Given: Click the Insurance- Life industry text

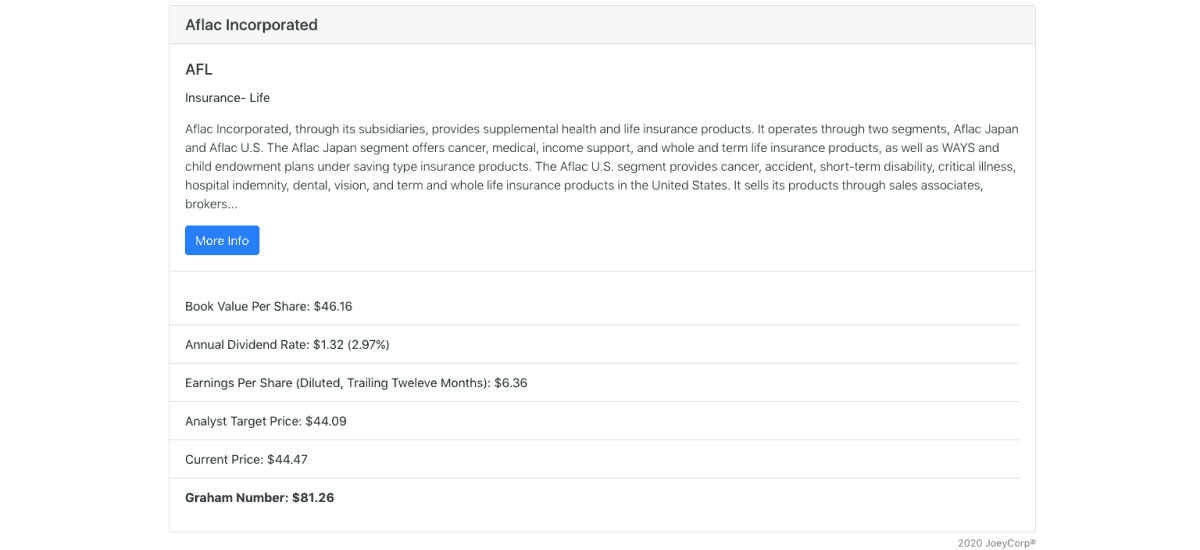Looking at the screenshot, I should pyautogui.click(x=227, y=98).
